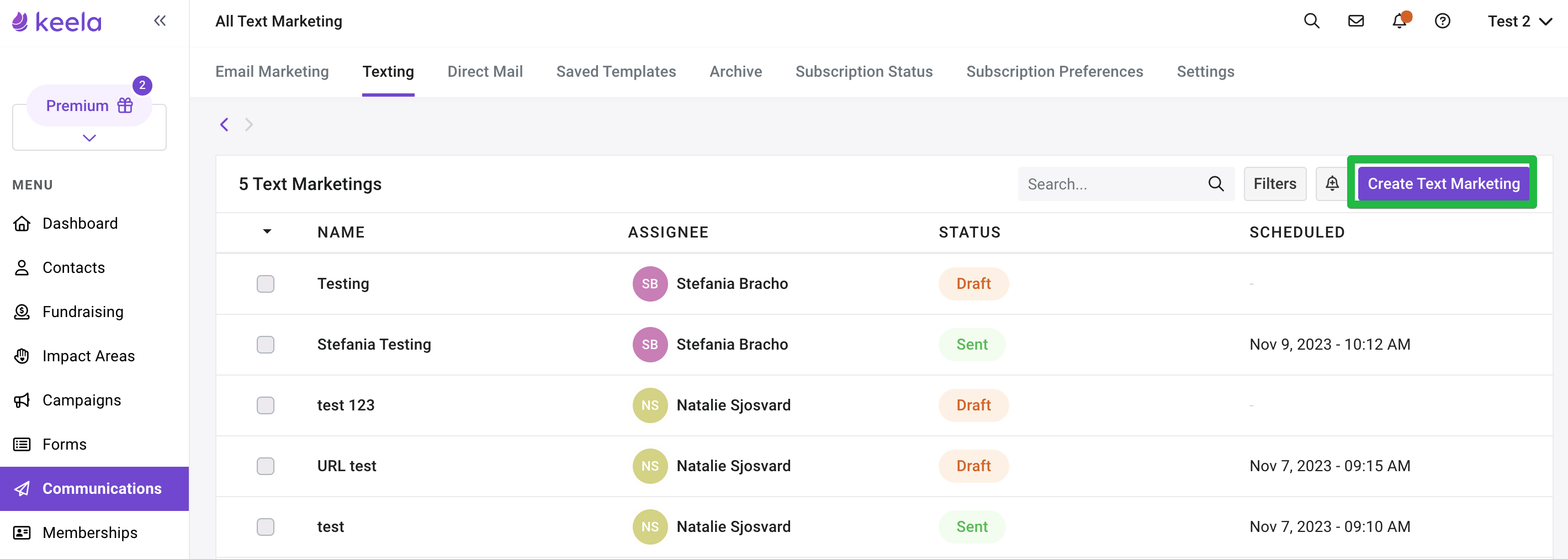Viewport: 1568px width, 559px height.
Task: Check the box for the last 'test' row
Action: tap(266, 527)
